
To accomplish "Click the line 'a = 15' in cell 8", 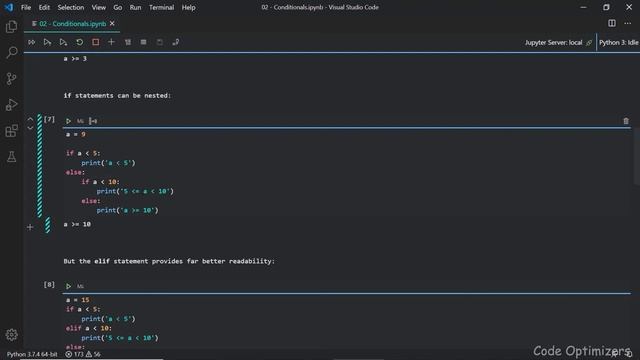I will tap(78, 300).
